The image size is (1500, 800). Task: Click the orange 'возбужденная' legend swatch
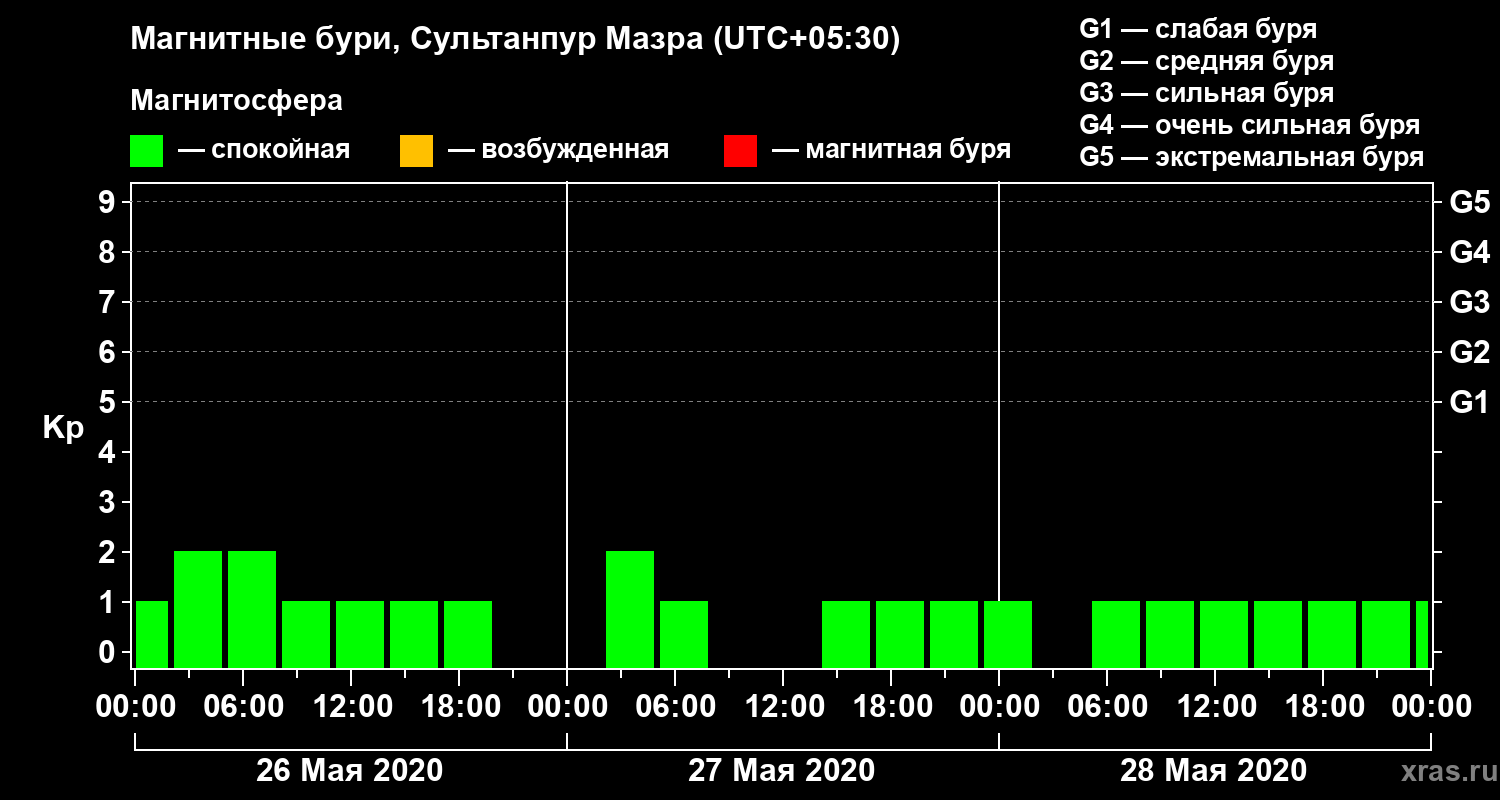click(416, 151)
